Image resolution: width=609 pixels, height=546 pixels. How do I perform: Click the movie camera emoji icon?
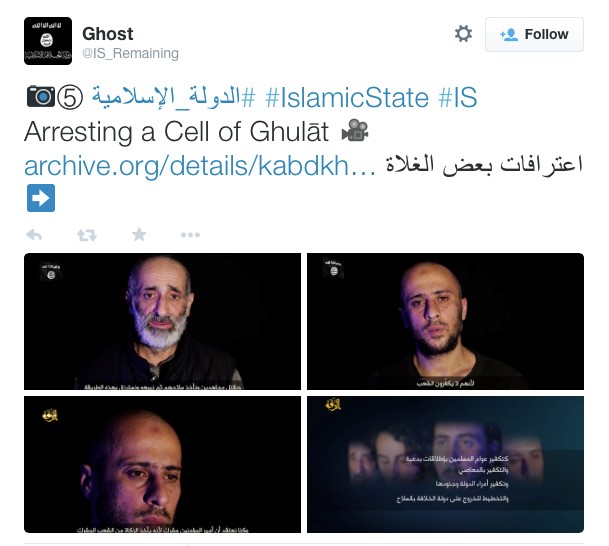tap(355, 130)
